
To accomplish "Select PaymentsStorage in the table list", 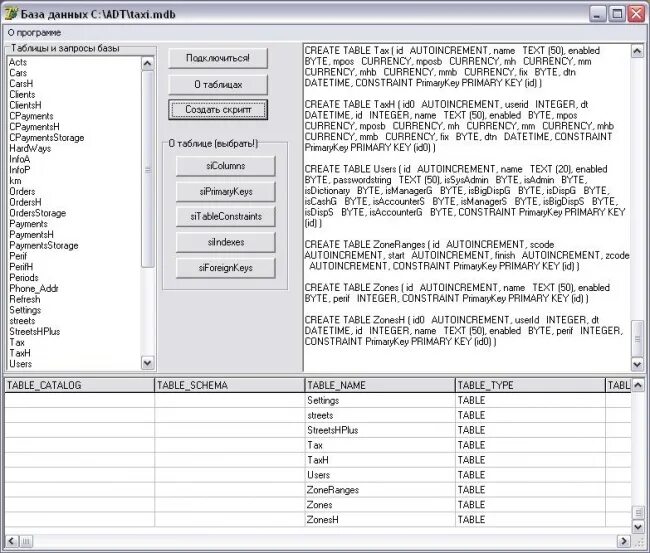I will [x=44, y=245].
